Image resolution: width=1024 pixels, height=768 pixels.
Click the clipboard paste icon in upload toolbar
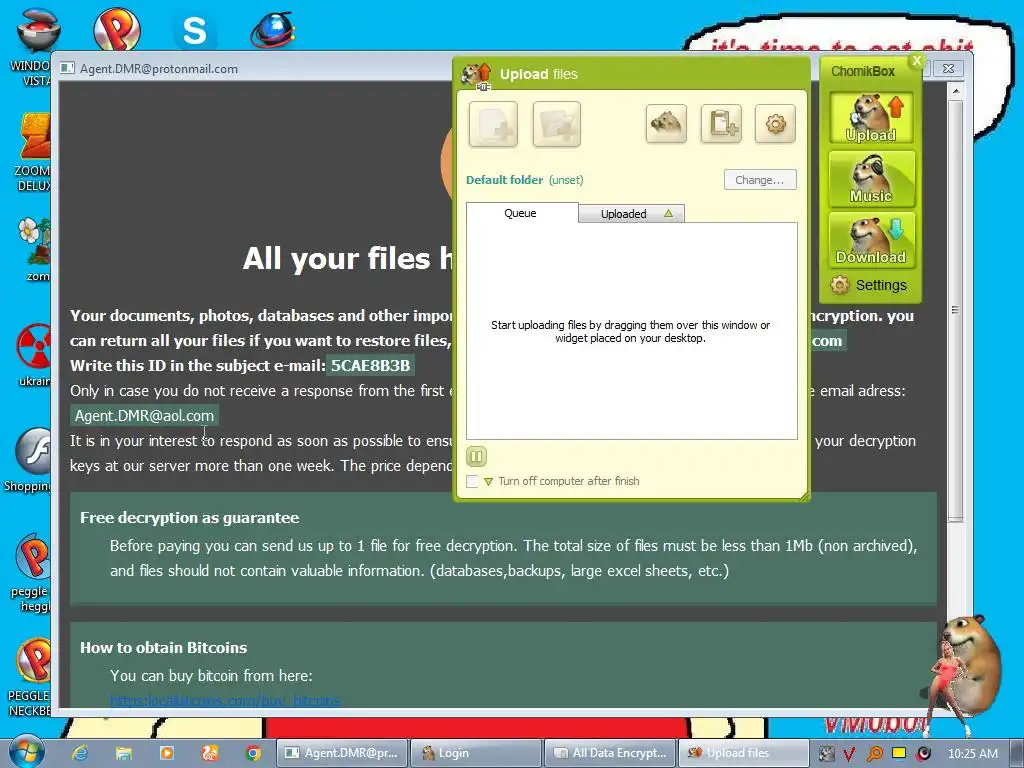pyautogui.click(x=721, y=123)
